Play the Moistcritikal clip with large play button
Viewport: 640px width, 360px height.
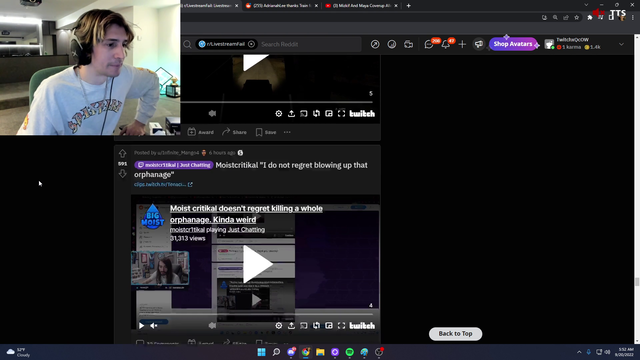click(x=258, y=264)
